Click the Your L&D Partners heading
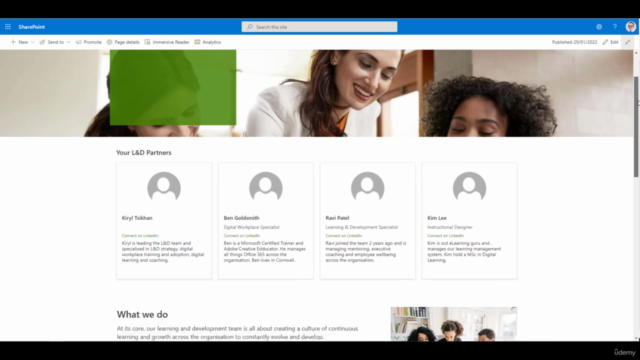 point(144,153)
